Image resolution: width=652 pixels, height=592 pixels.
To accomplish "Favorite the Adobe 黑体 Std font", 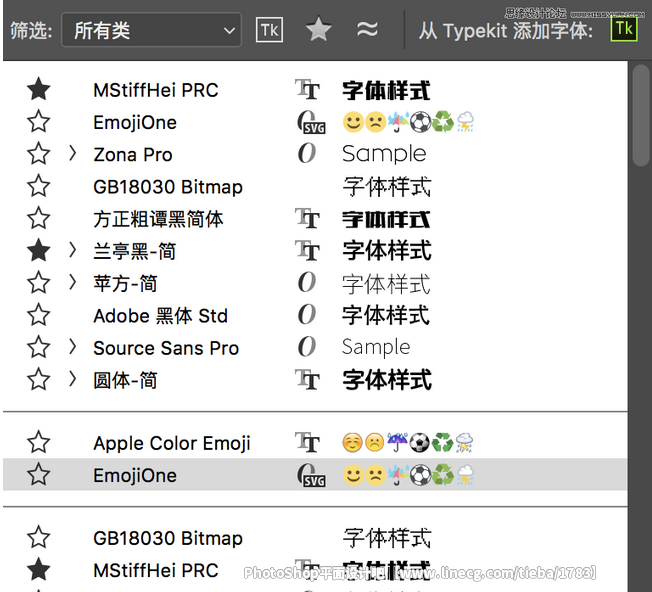I will [39, 315].
